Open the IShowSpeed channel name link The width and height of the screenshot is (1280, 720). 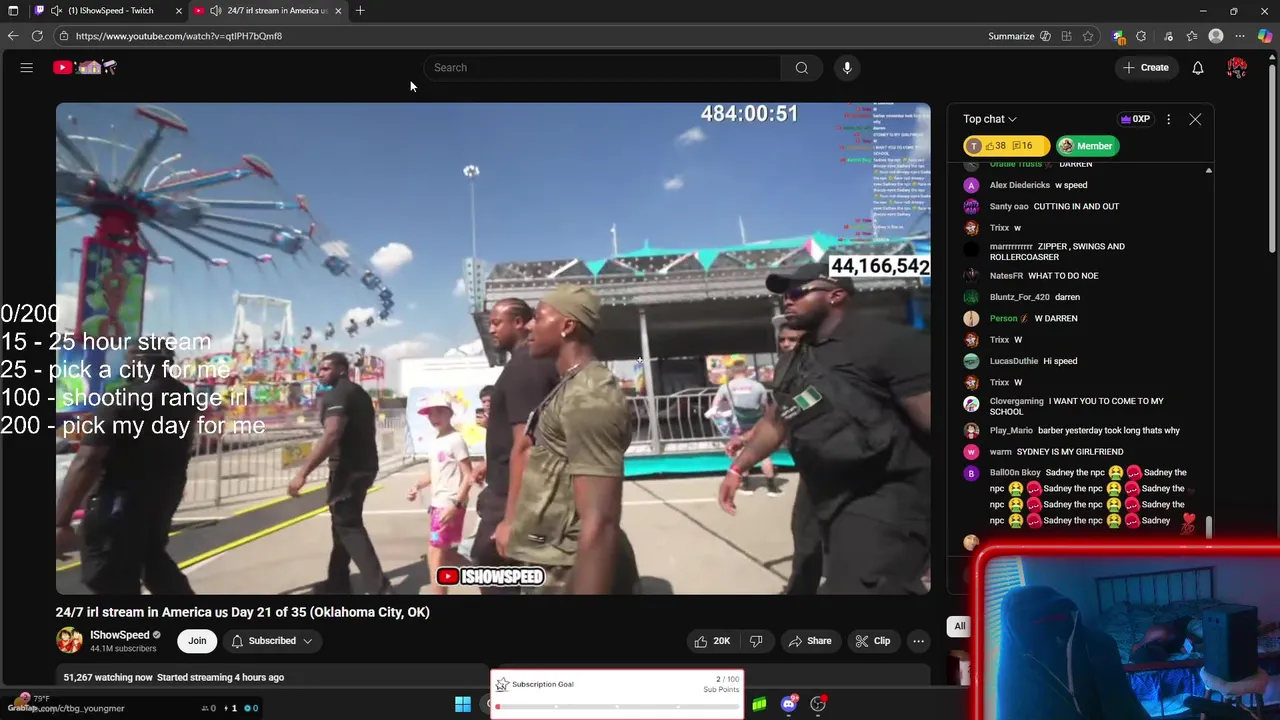click(x=120, y=635)
